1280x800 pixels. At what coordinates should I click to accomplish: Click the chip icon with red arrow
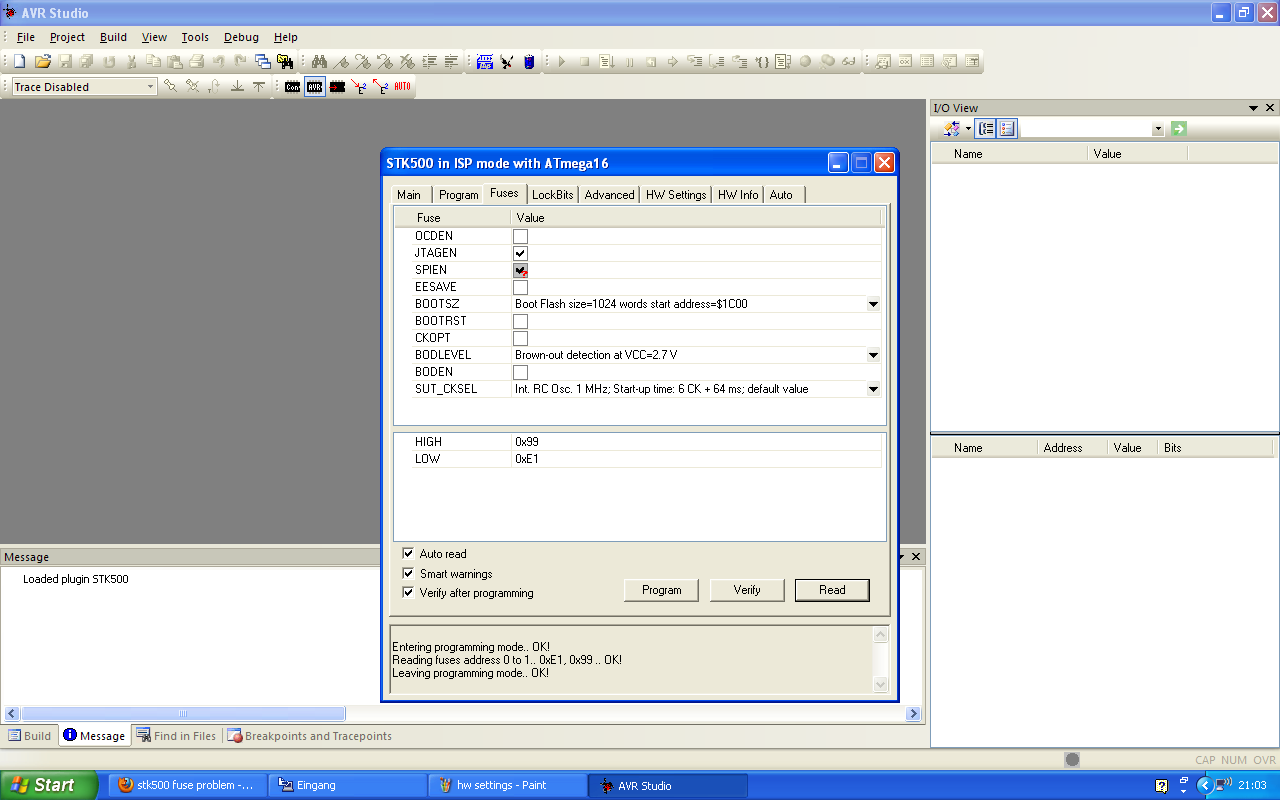click(337, 87)
